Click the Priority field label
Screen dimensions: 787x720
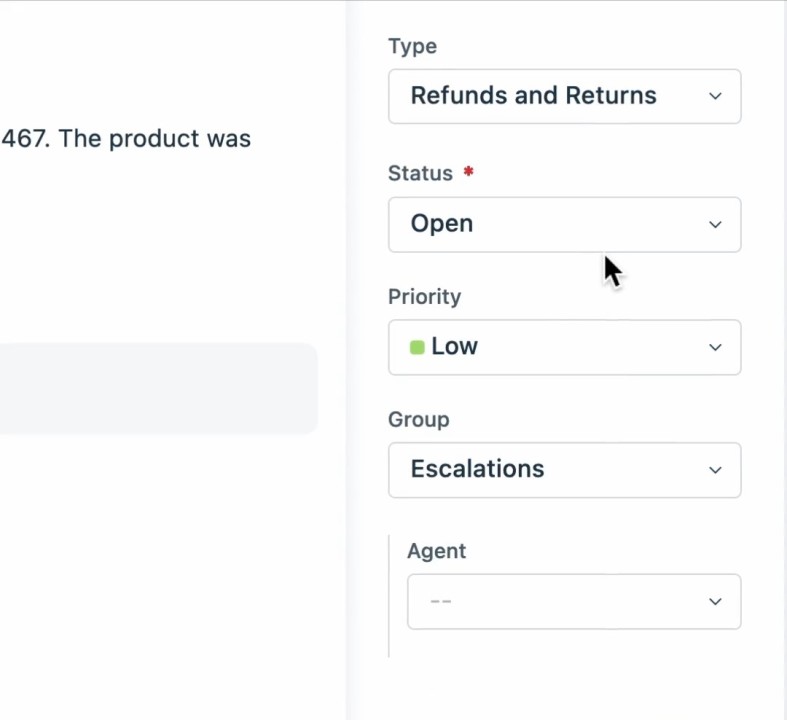point(424,297)
